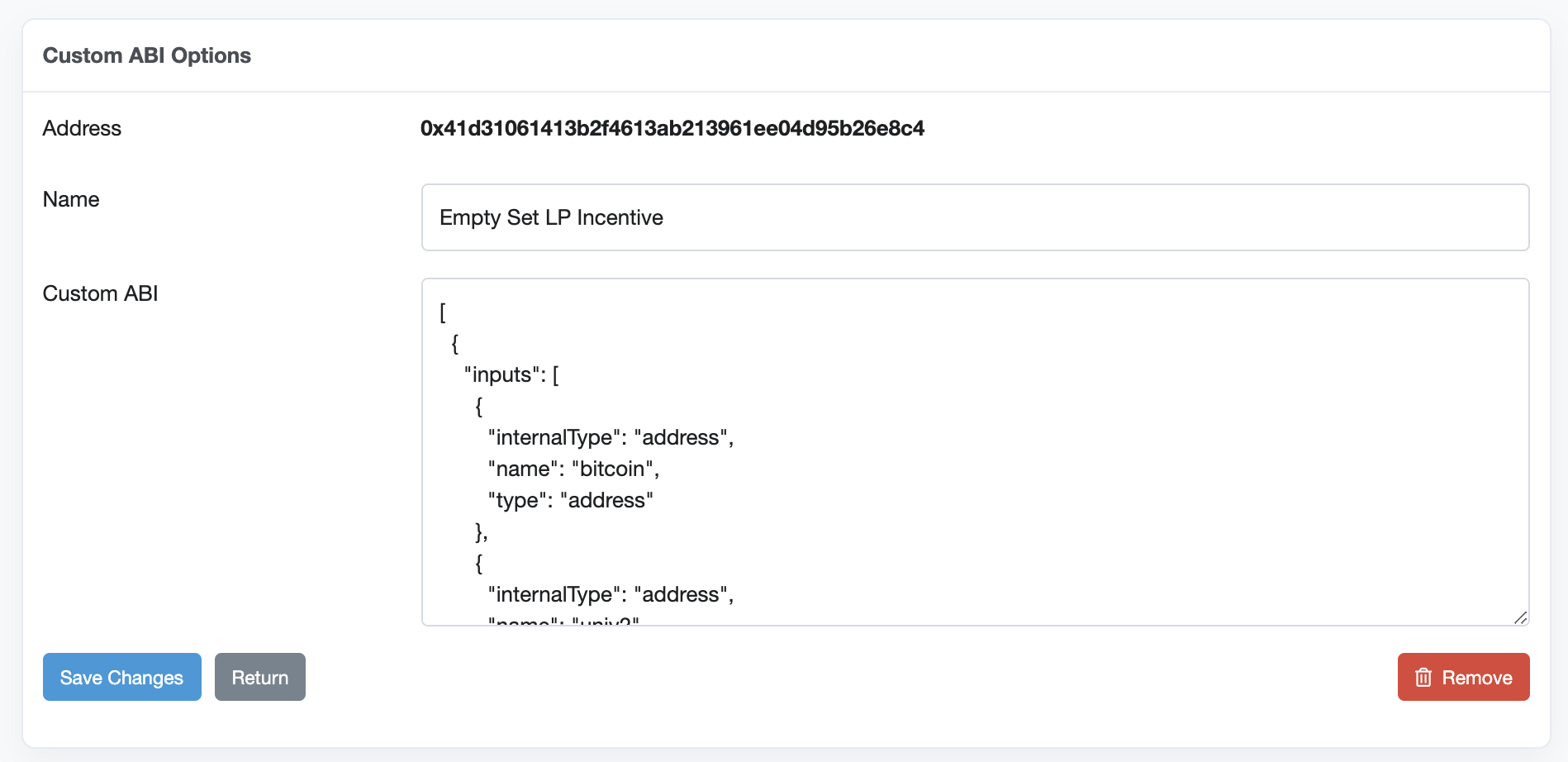This screenshot has height=762, width=1568.
Task: Click the red Remove button label
Action: [x=1476, y=678]
